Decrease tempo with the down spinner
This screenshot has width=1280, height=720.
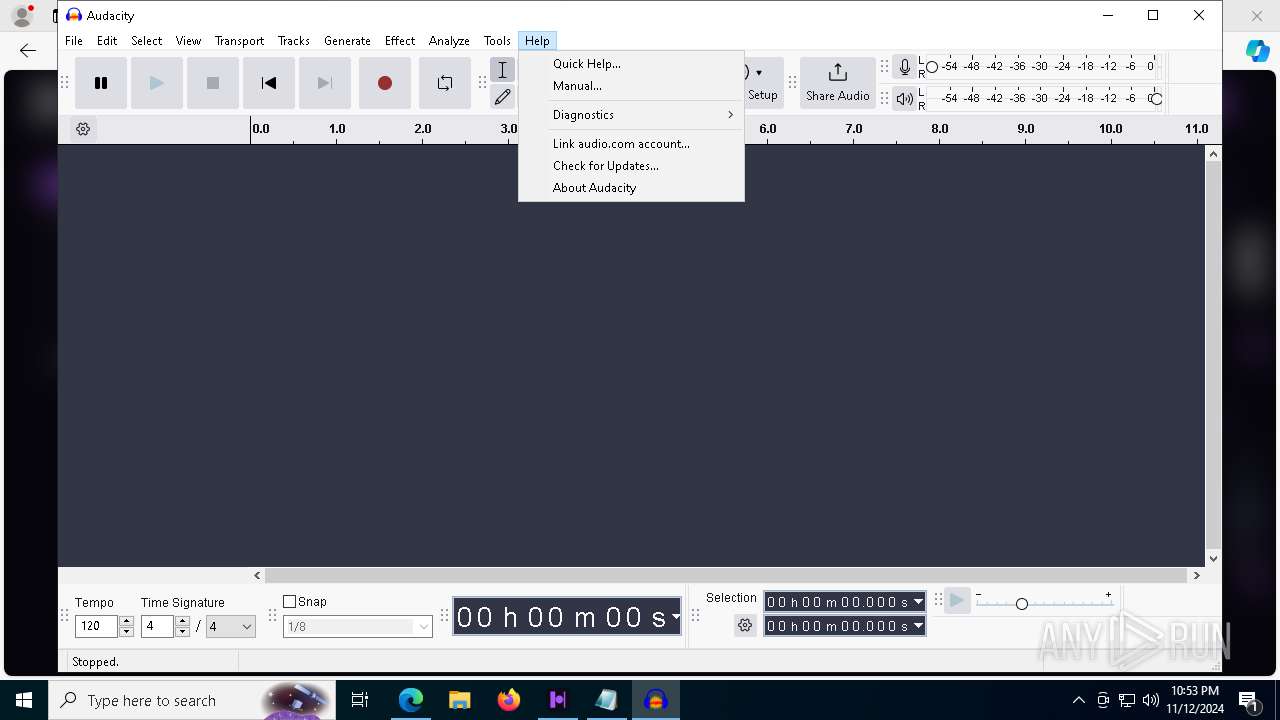pyautogui.click(x=126, y=633)
